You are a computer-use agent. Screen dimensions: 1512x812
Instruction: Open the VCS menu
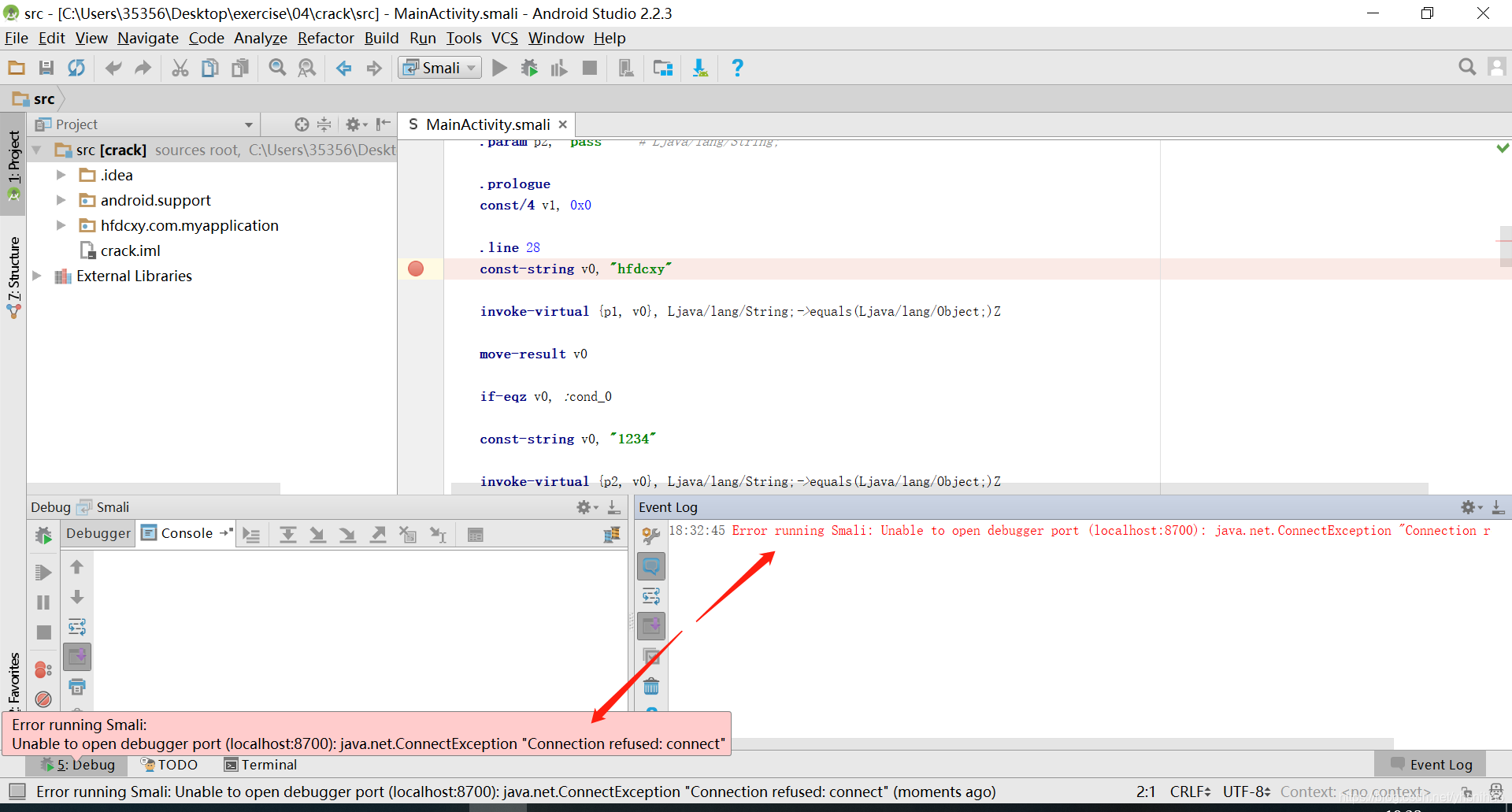coord(505,38)
